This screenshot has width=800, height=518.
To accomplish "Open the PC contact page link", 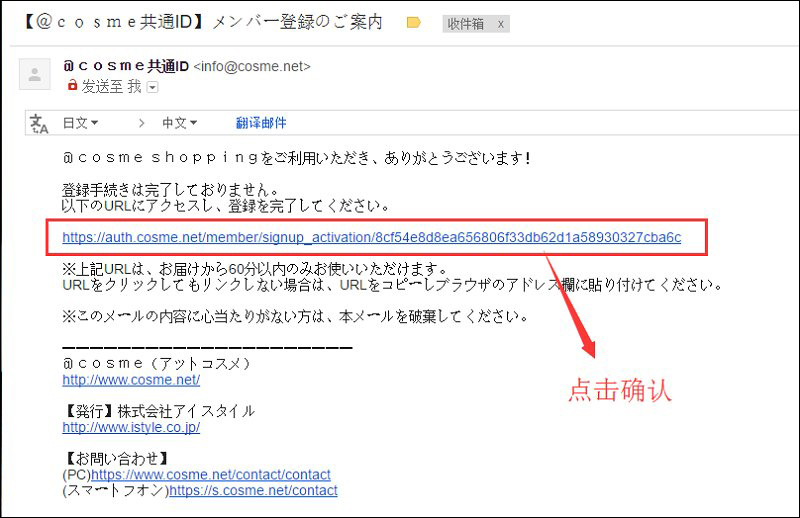I will click(x=211, y=474).
